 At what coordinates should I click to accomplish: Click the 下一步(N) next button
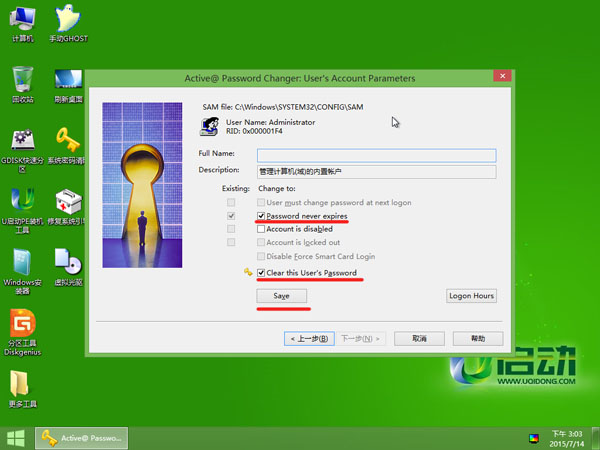pos(360,339)
